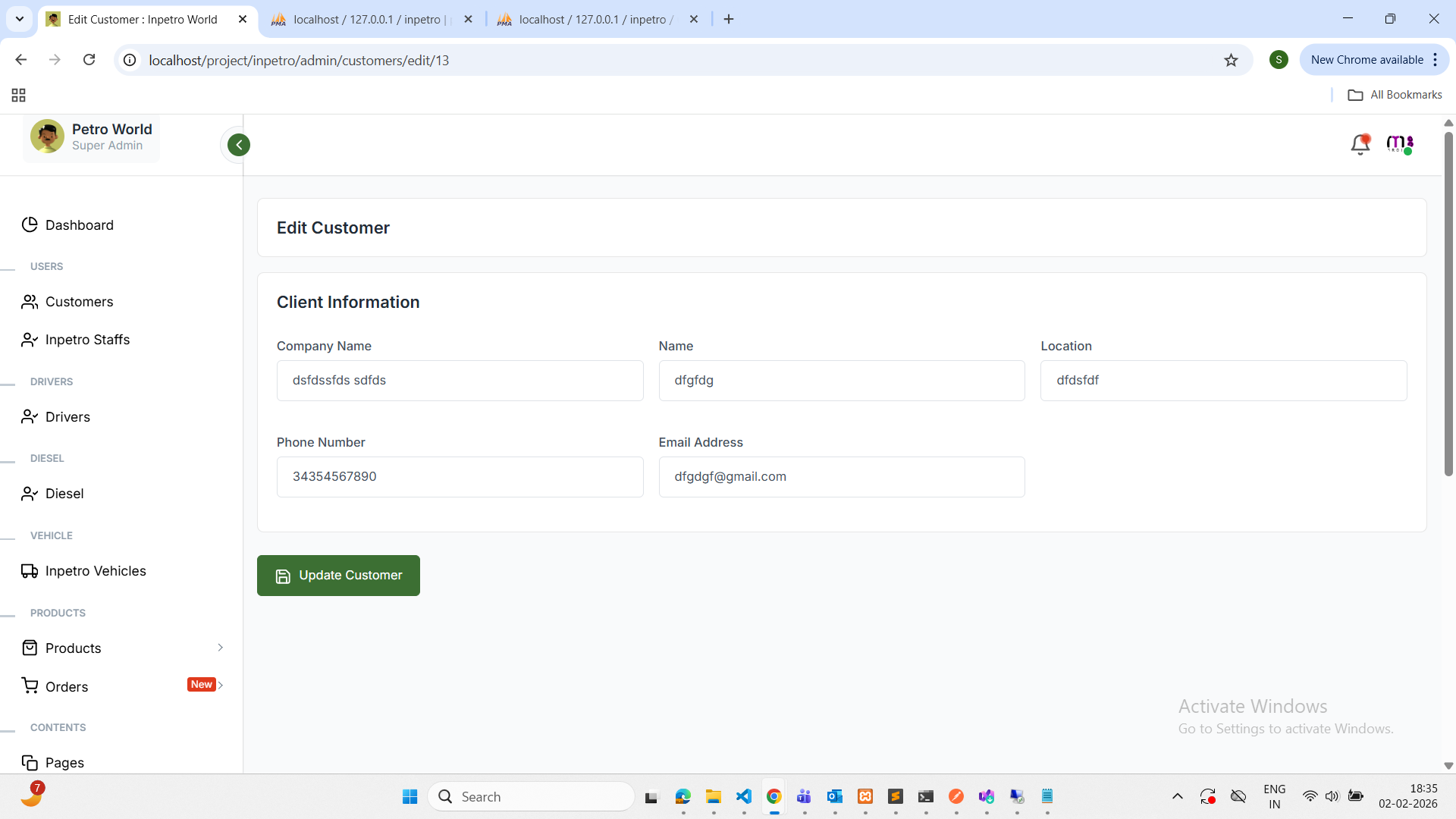Expand the Orders submenu arrow

click(221, 685)
